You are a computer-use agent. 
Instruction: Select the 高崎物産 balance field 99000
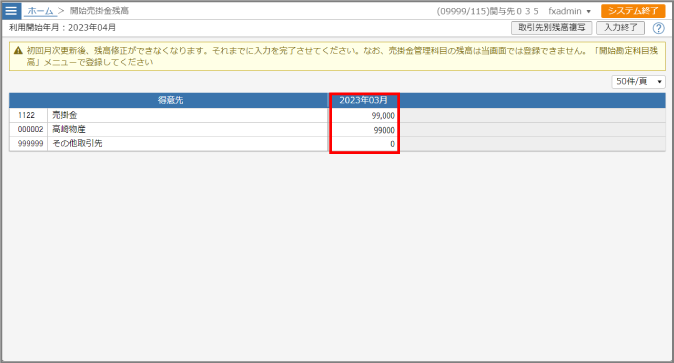tap(364, 130)
